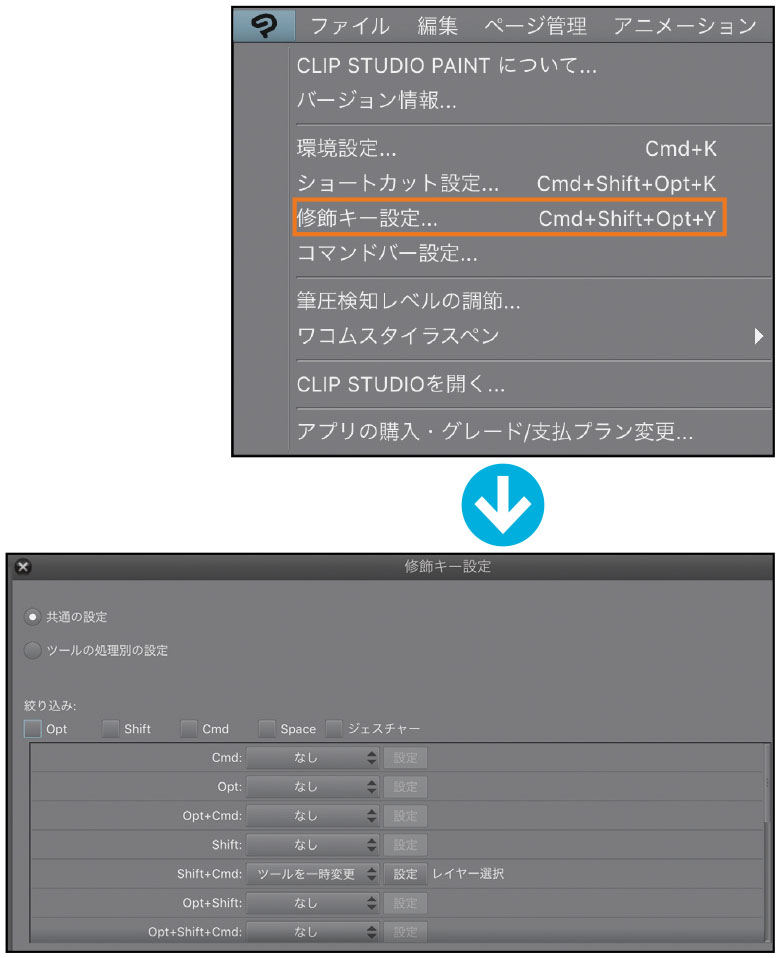The width and height of the screenshot is (780, 958).
Task: Click 設定 button in Shift: row
Action: point(406,845)
